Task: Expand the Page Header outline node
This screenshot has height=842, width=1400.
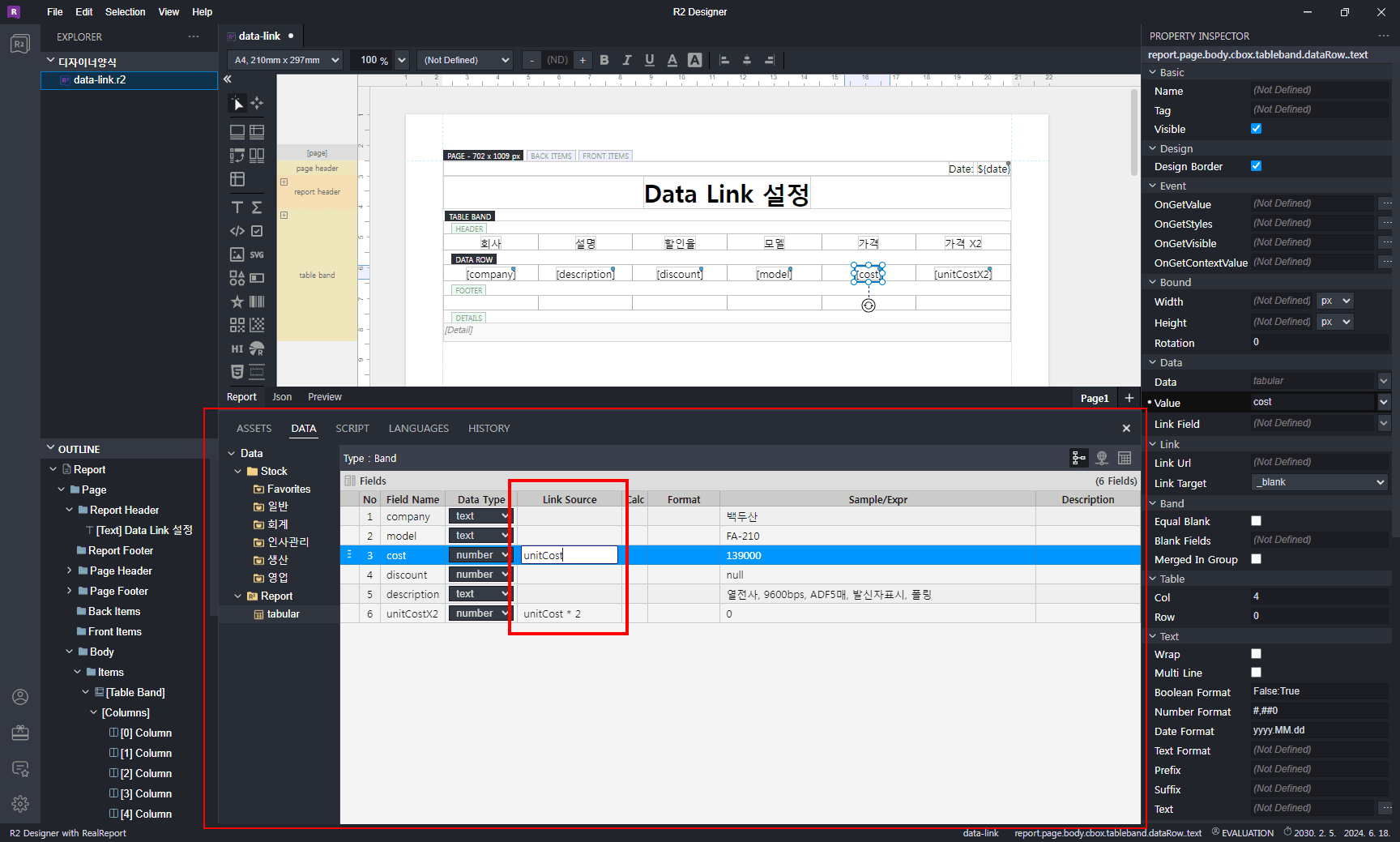Action: [x=70, y=571]
